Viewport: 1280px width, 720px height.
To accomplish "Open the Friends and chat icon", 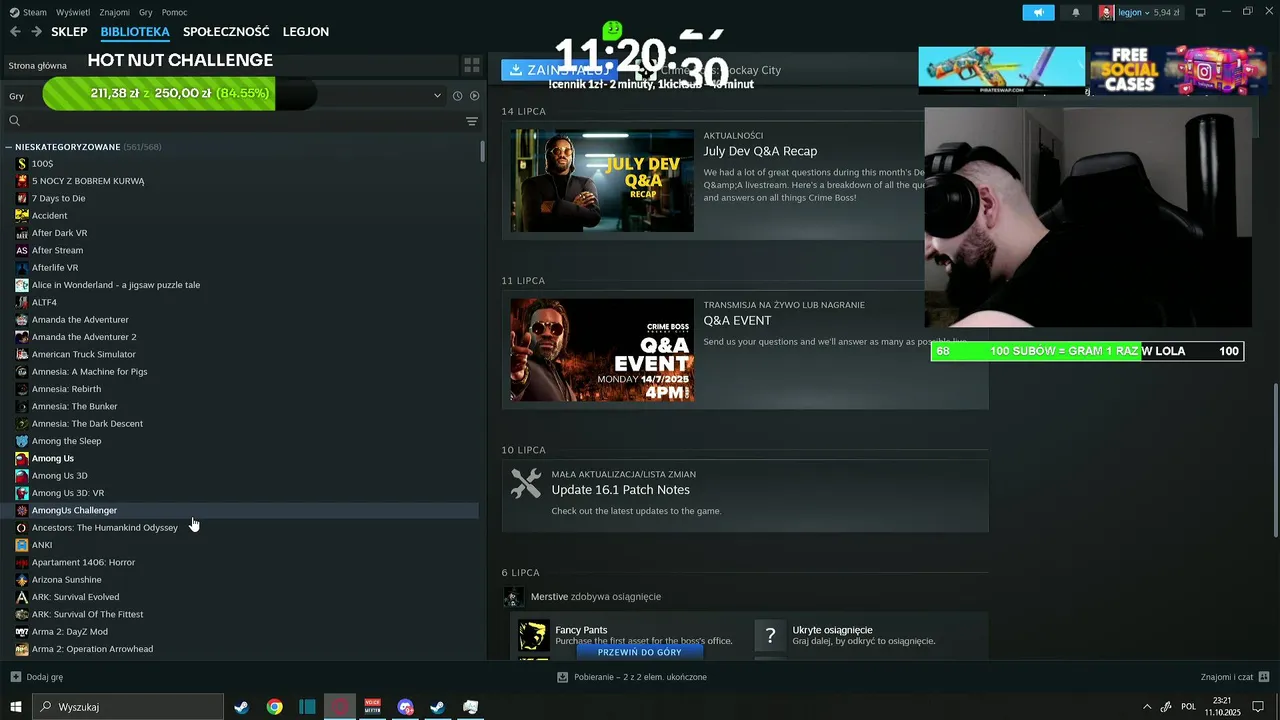I will (x=1264, y=677).
